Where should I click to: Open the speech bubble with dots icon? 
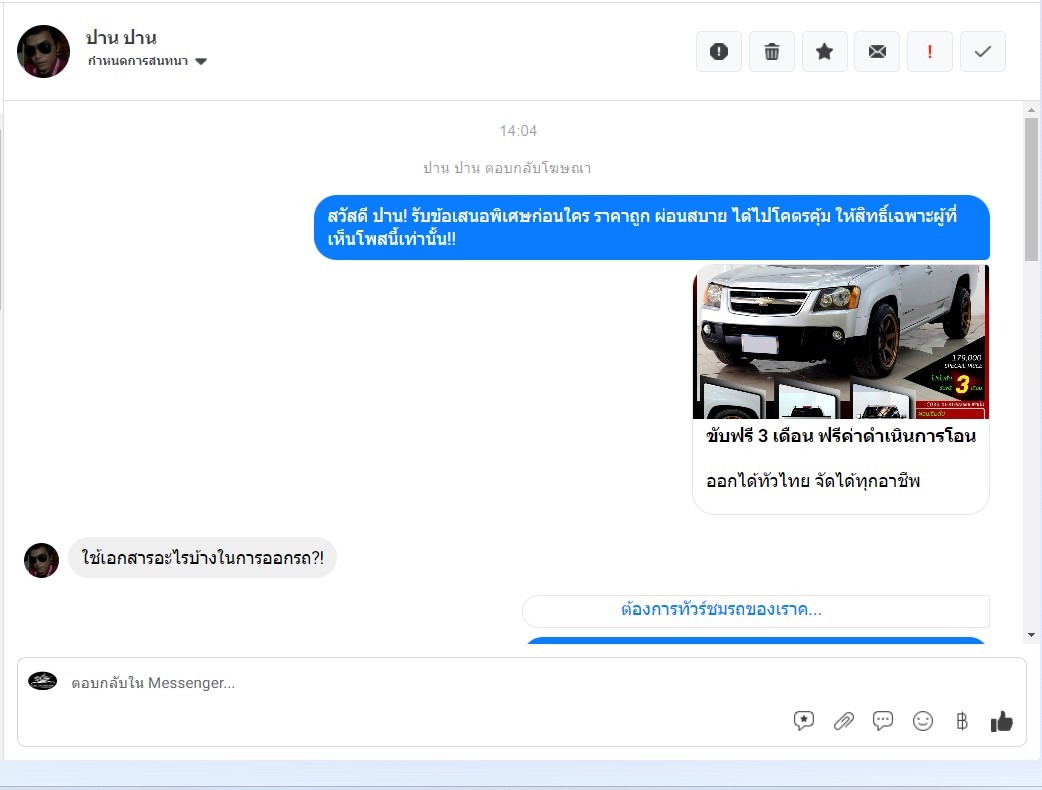point(883,721)
